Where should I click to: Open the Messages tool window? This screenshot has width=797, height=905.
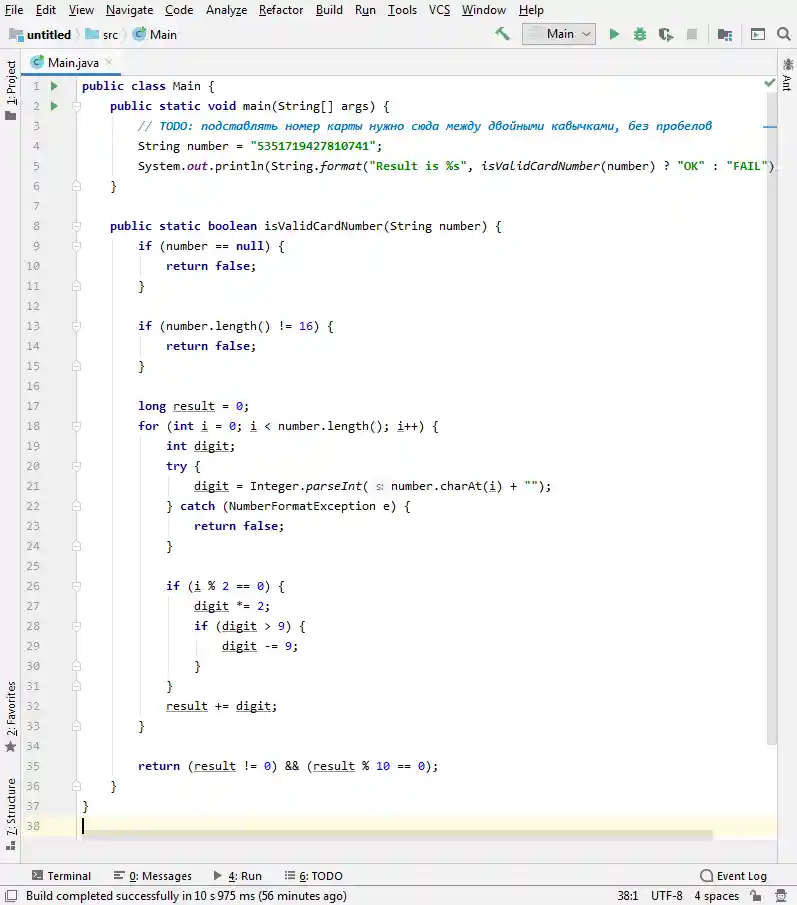pyautogui.click(x=152, y=876)
